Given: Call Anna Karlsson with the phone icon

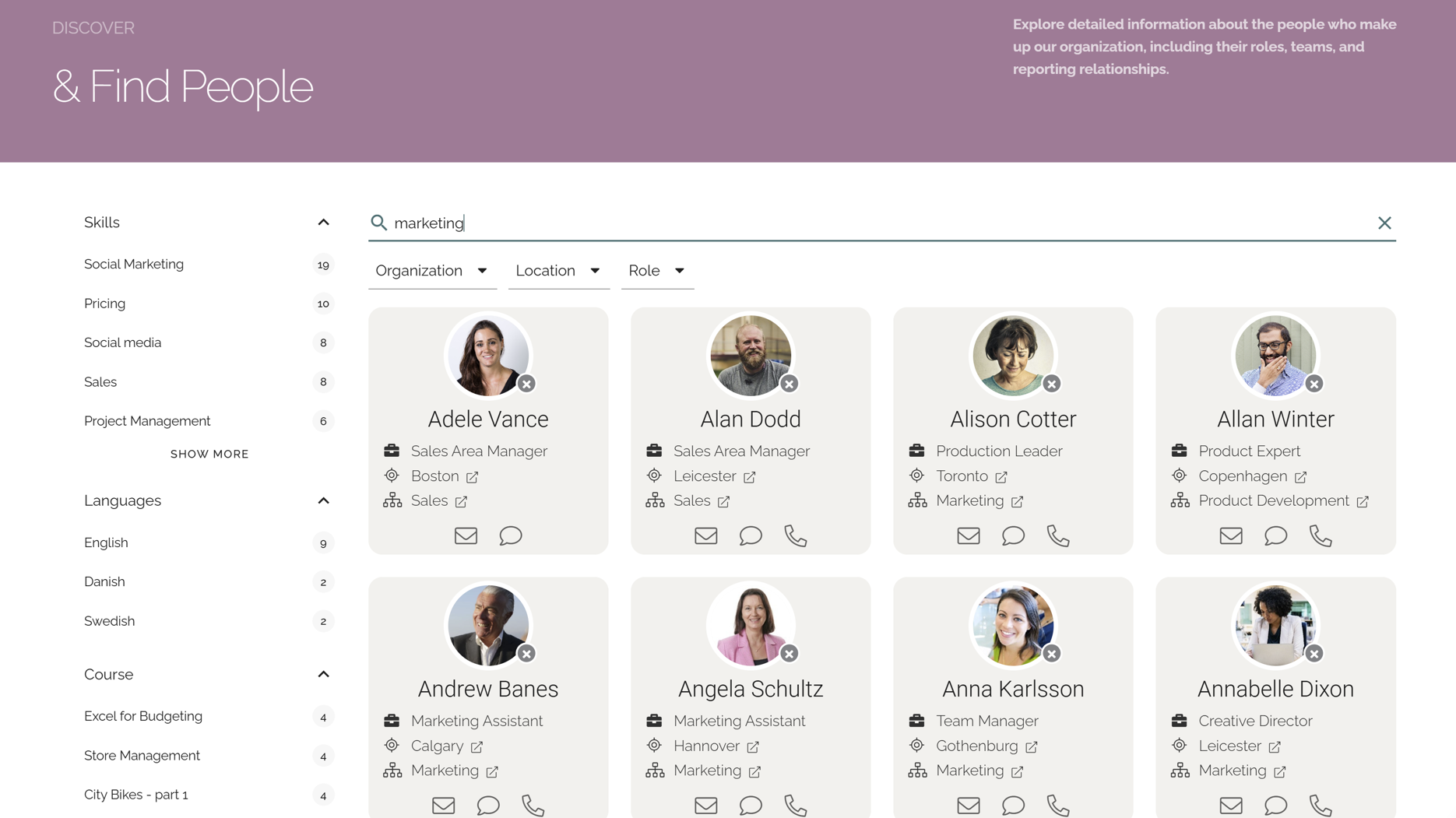Looking at the screenshot, I should (1058, 806).
